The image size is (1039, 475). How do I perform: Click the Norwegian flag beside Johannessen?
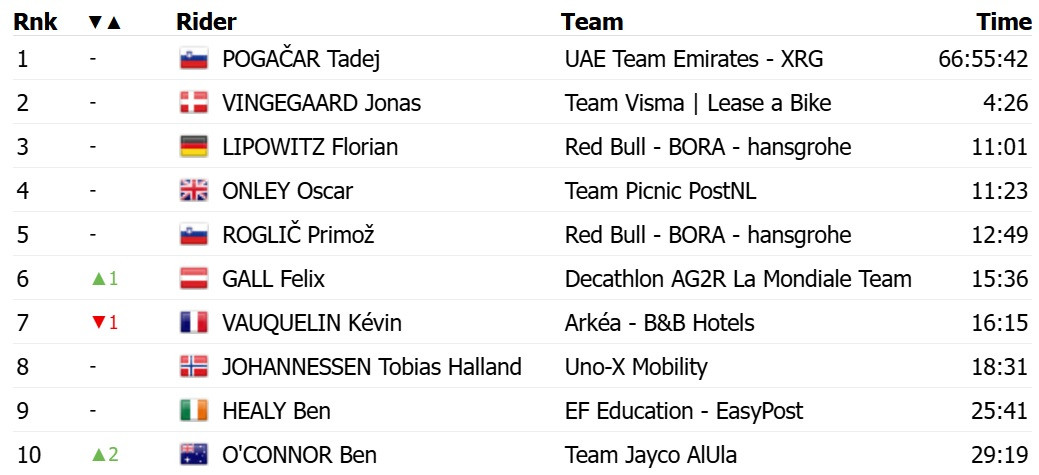tap(193, 367)
